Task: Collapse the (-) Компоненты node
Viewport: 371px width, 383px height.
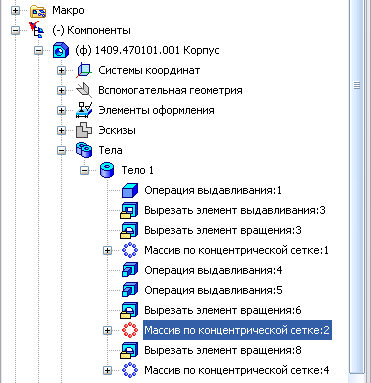Action: click(15, 31)
